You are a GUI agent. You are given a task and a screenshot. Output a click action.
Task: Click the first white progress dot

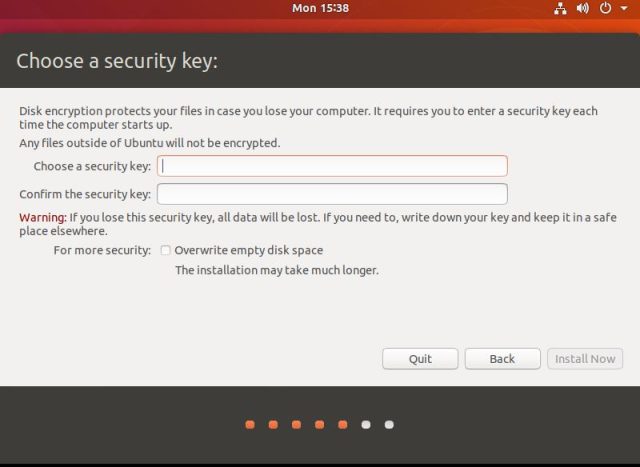tap(366, 425)
